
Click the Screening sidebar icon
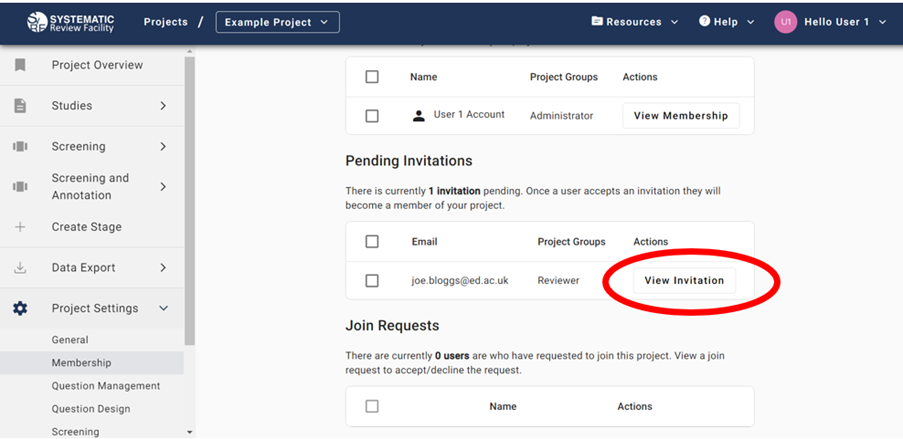pos(20,147)
